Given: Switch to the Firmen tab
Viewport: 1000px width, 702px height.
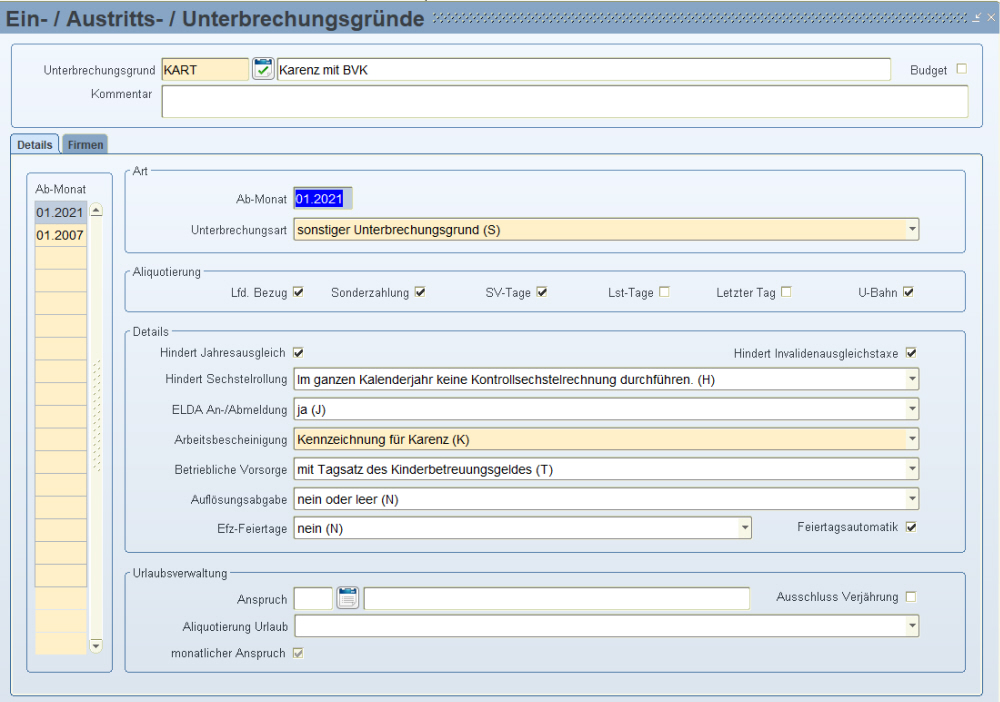Looking at the screenshot, I should click(x=85, y=145).
